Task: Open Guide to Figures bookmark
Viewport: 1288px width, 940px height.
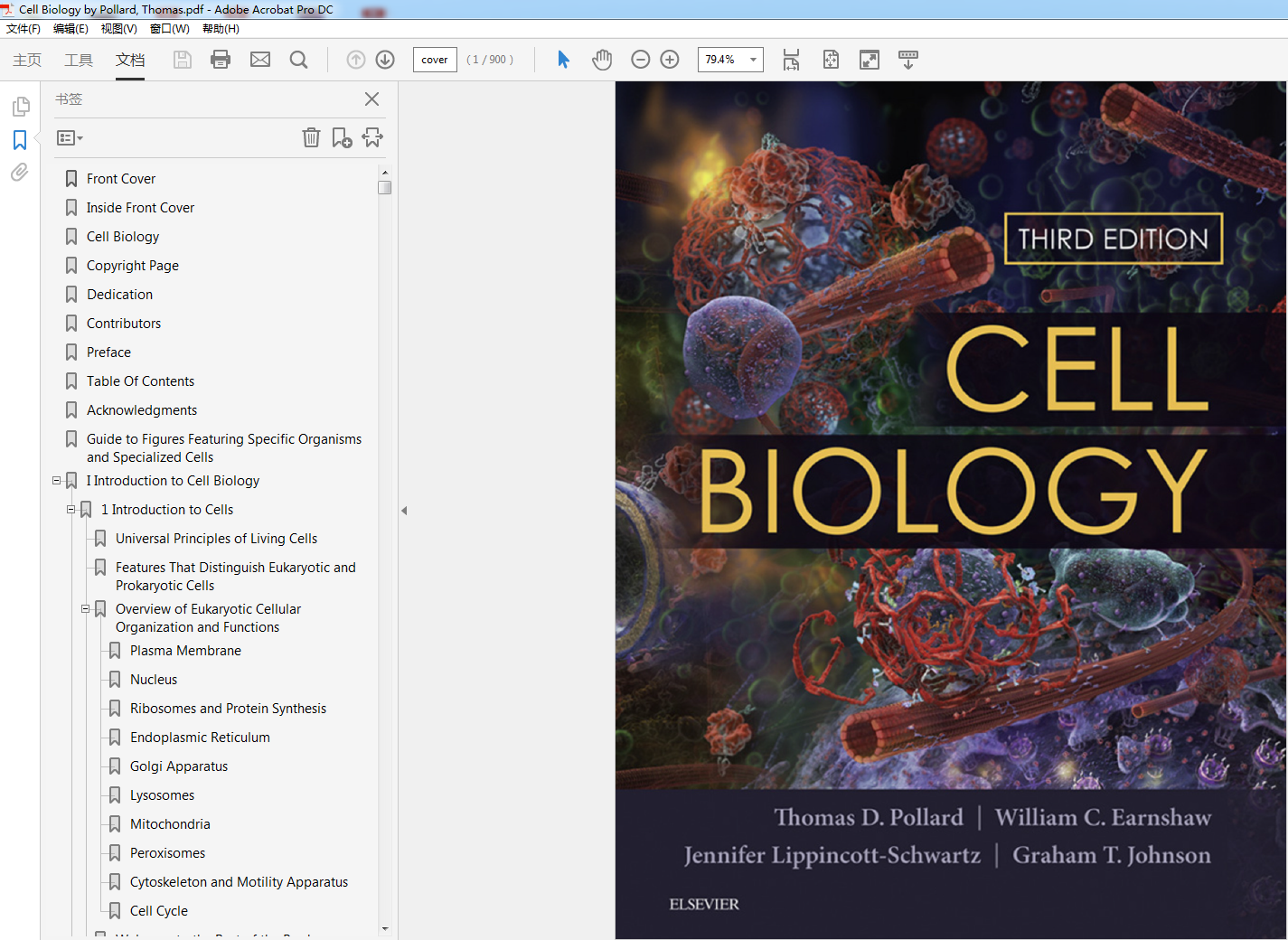Action: 224,448
